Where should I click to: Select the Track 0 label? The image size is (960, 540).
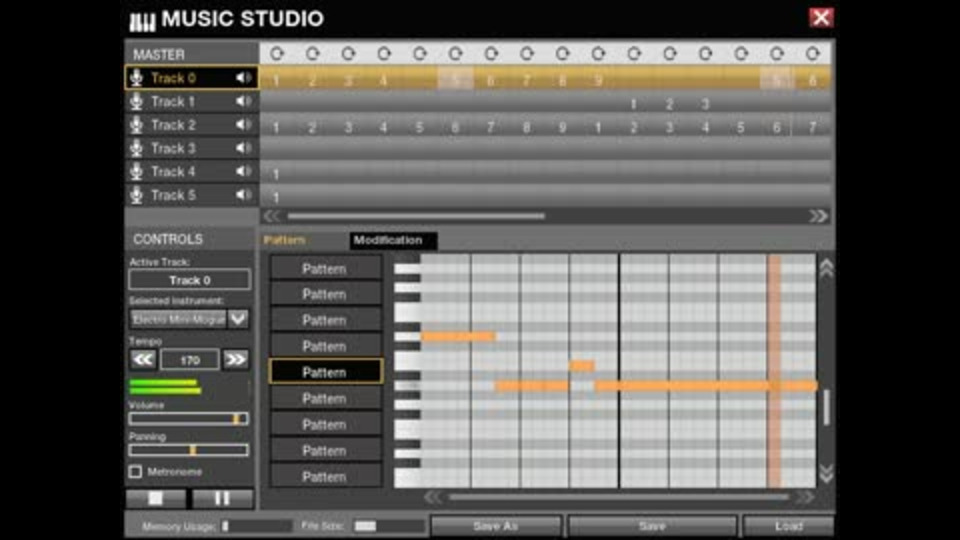tap(173, 78)
